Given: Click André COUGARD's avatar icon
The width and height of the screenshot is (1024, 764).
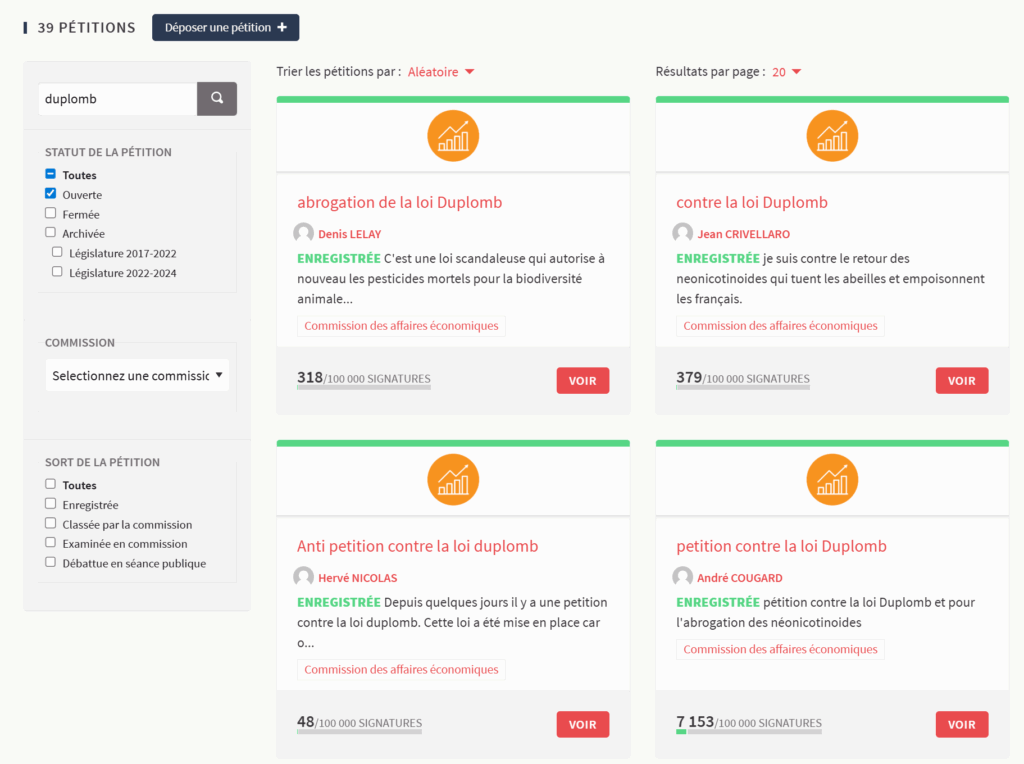Looking at the screenshot, I should point(683,578).
